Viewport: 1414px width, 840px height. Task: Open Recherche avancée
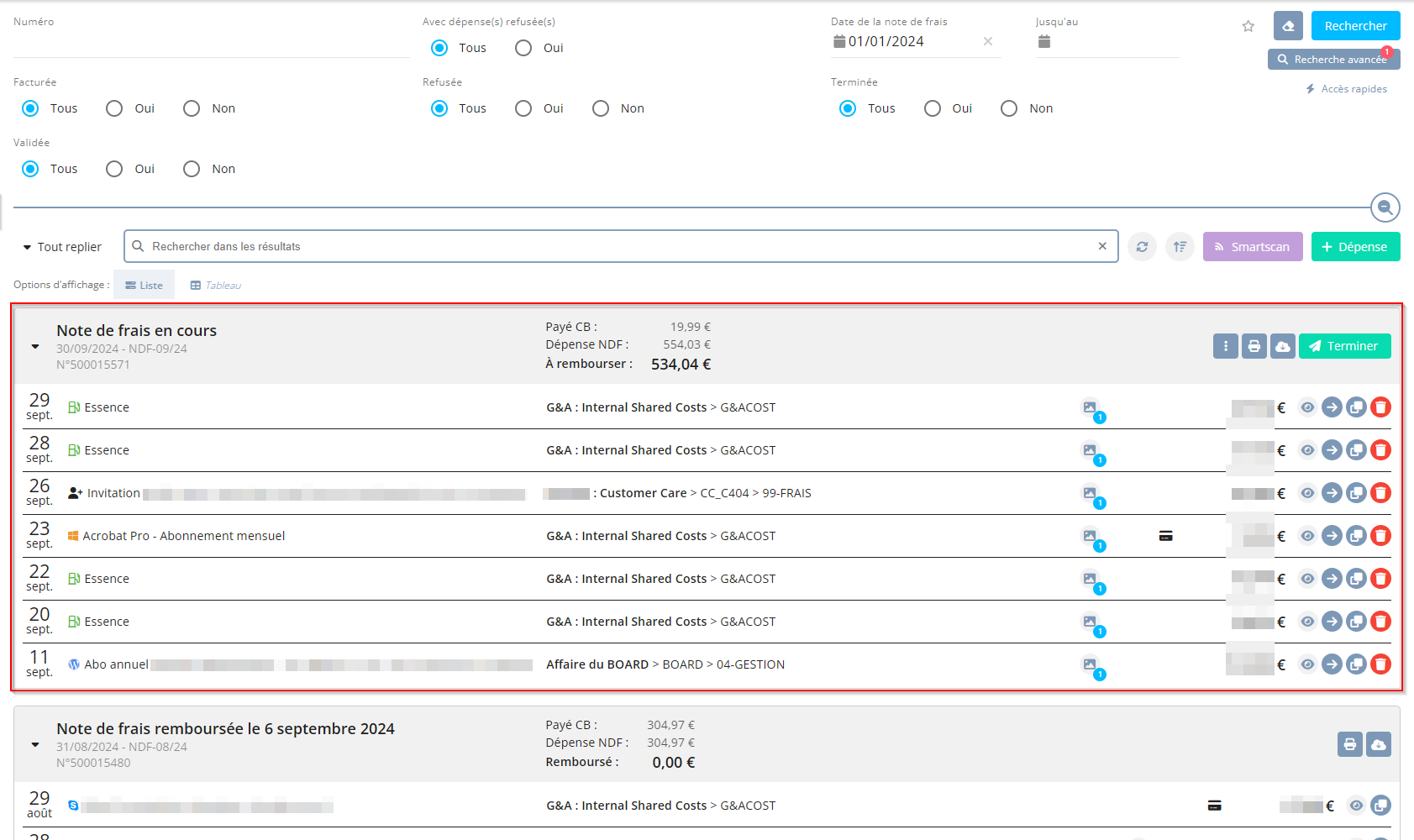pos(1333,60)
